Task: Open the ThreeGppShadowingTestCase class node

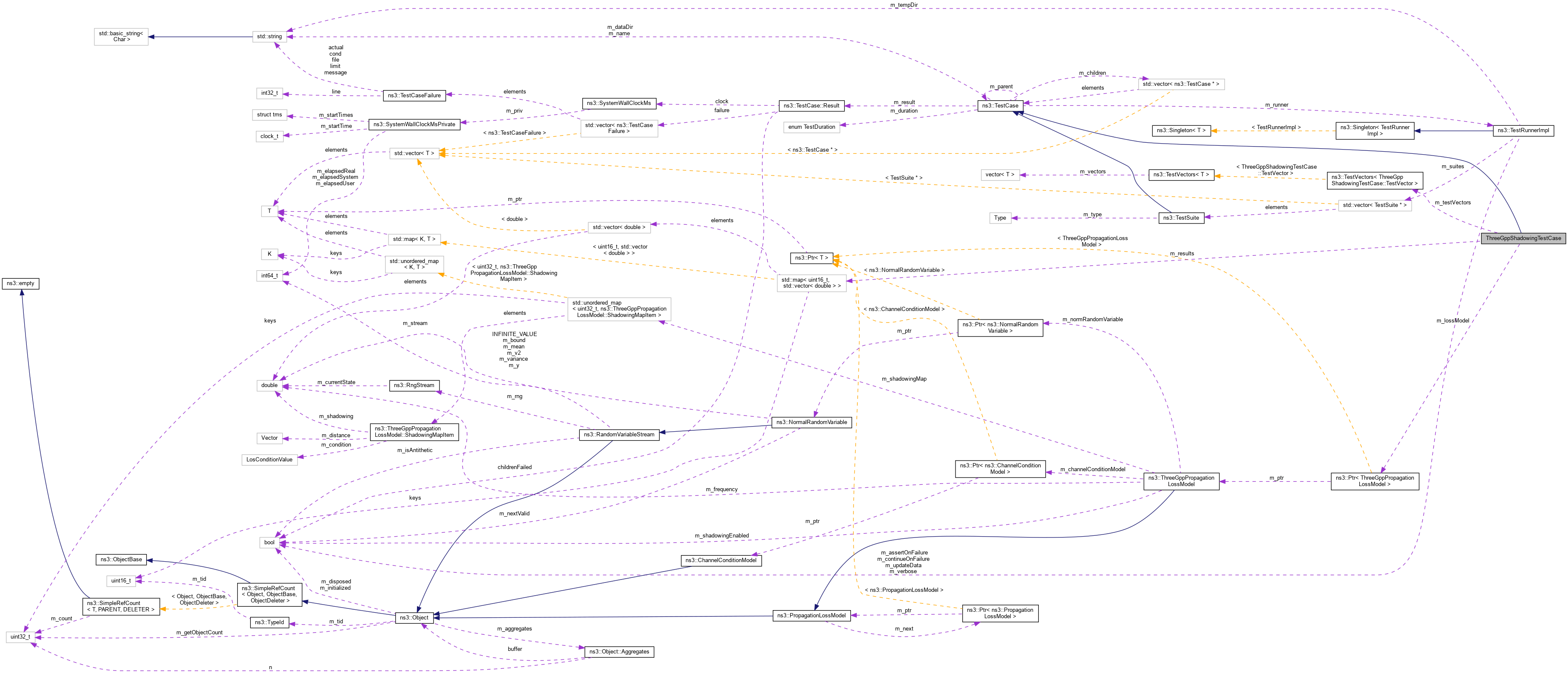Action: click(x=1523, y=238)
